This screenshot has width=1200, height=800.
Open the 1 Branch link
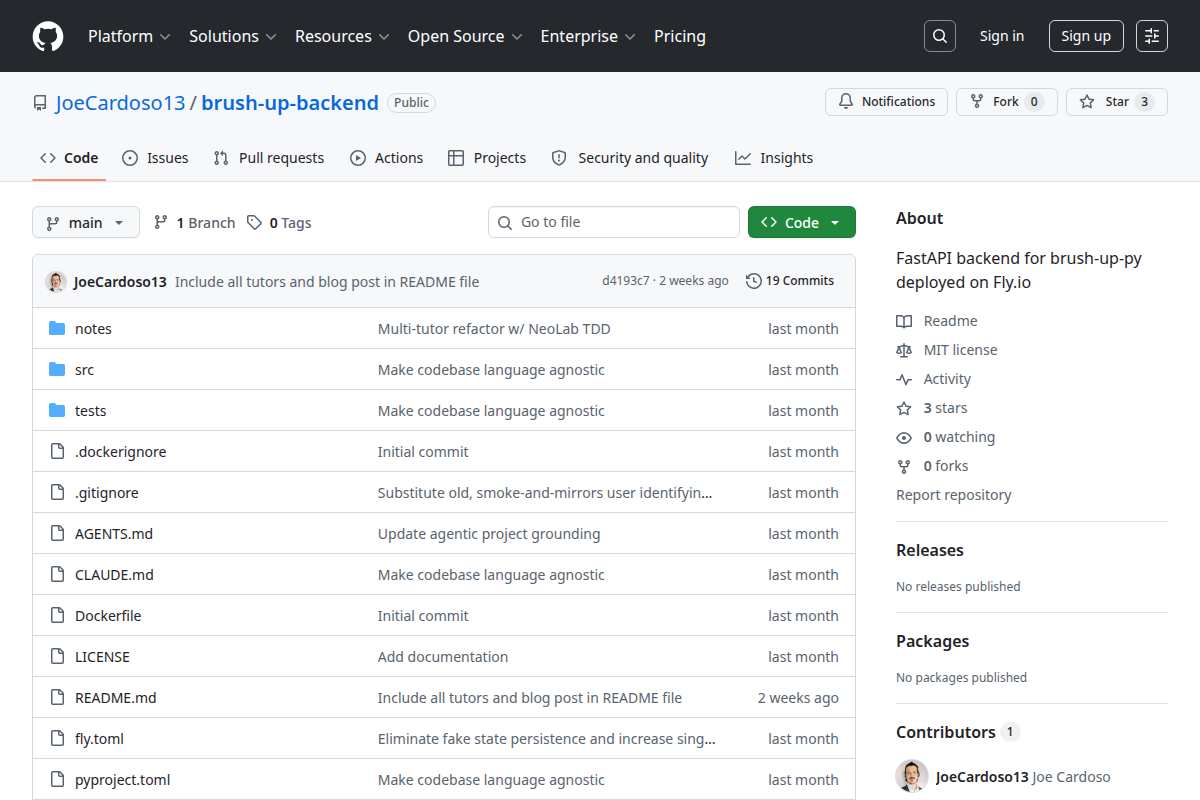[194, 223]
